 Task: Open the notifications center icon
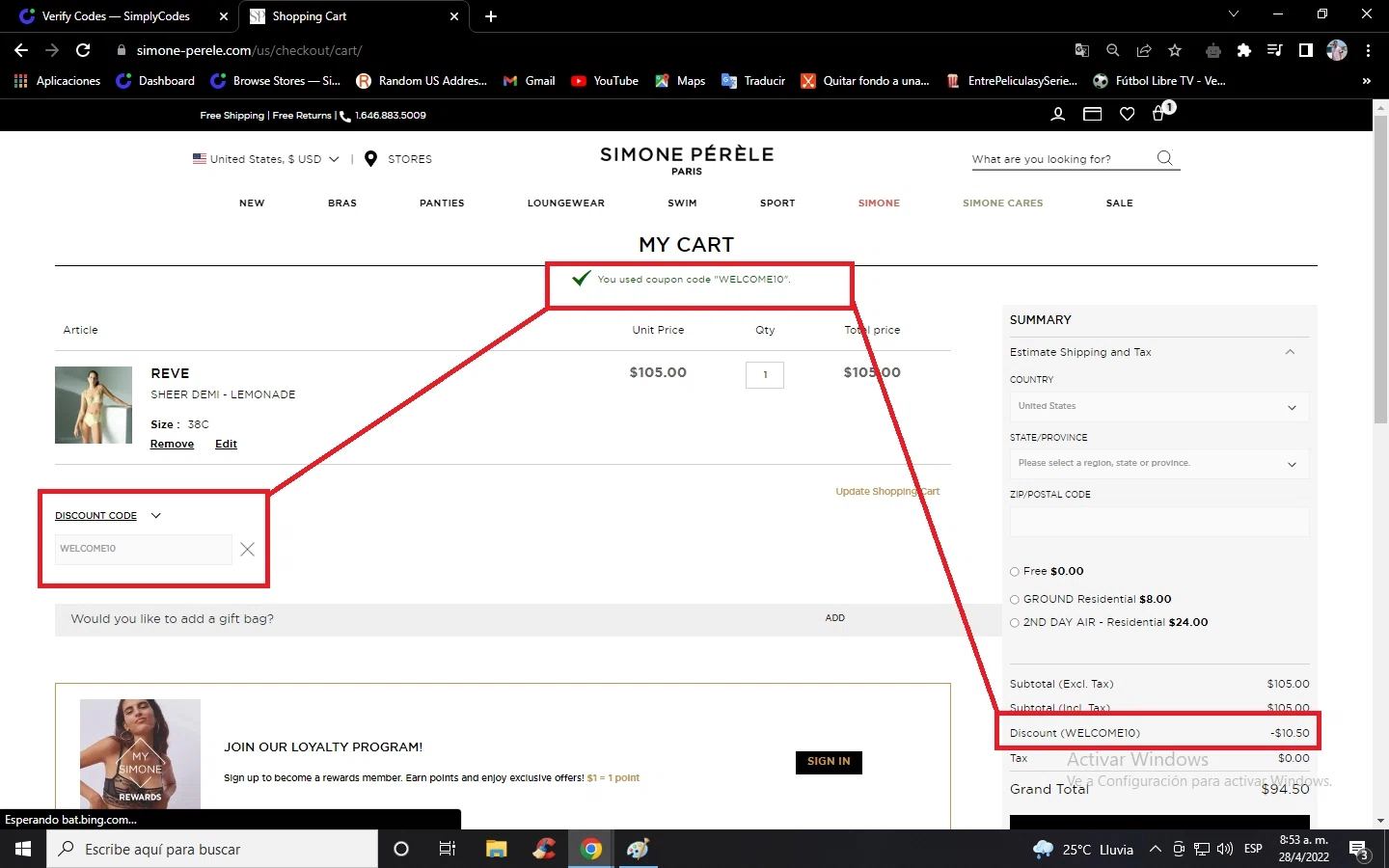[x=1359, y=849]
